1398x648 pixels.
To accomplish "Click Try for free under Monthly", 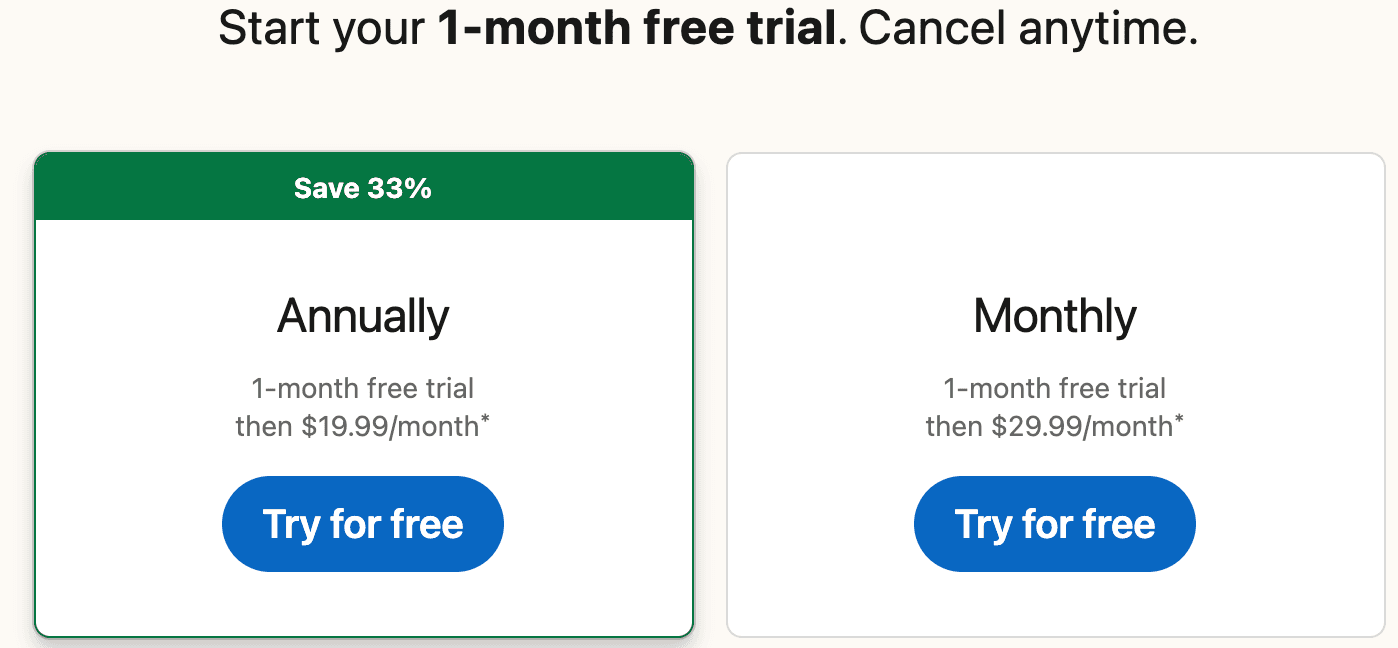I will [x=1054, y=524].
